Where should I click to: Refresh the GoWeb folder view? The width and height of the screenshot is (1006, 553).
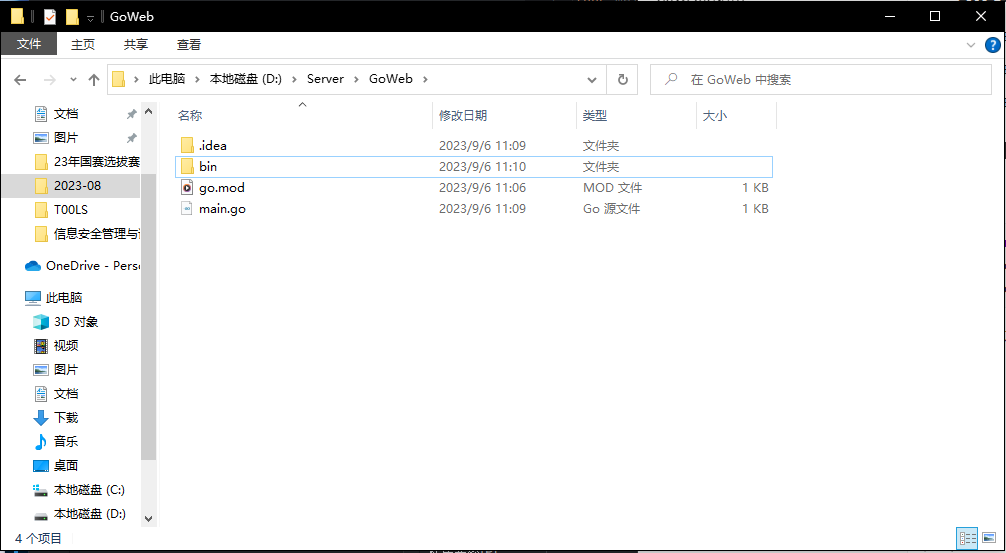[622, 79]
